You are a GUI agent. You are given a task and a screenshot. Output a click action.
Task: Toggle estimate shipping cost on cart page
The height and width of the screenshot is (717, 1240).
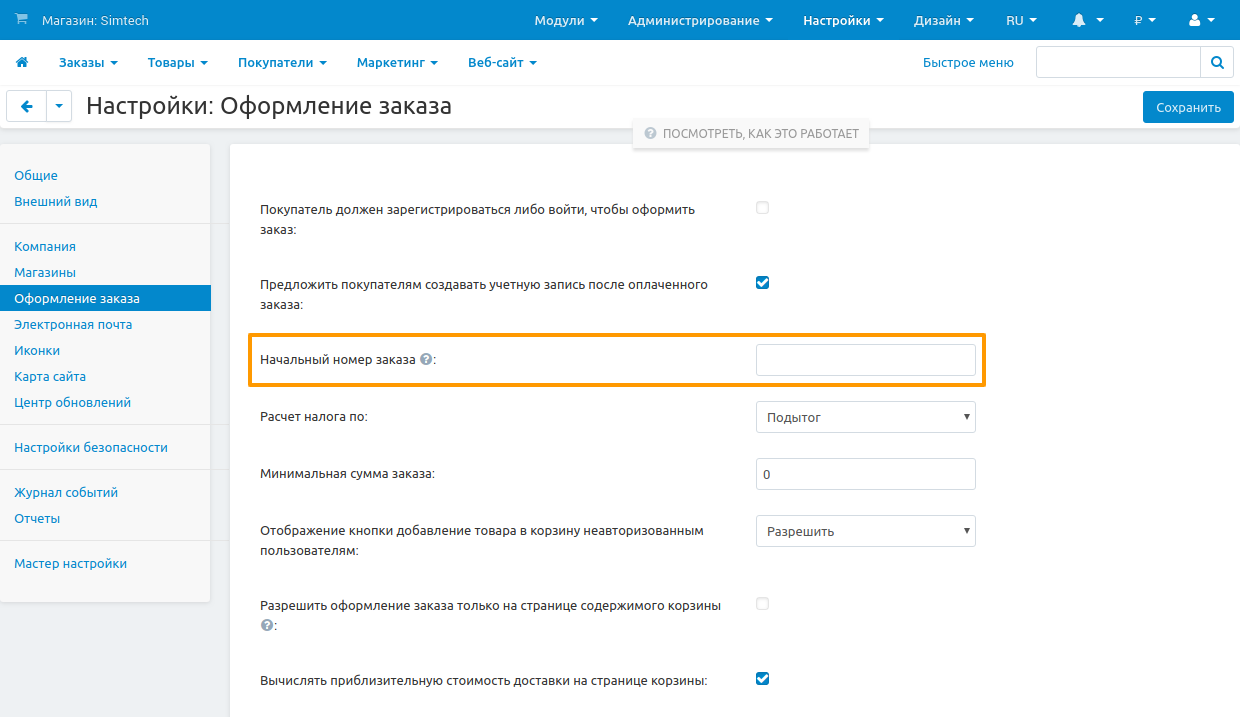[x=762, y=679]
